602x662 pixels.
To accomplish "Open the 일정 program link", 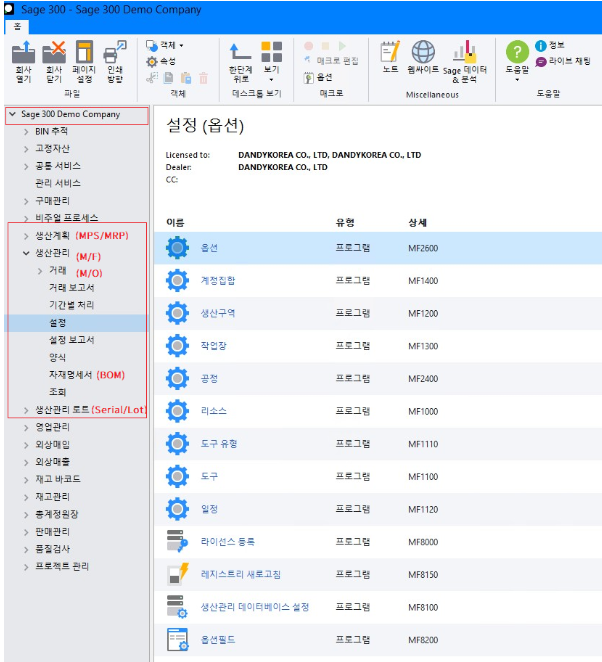I will (209, 509).
